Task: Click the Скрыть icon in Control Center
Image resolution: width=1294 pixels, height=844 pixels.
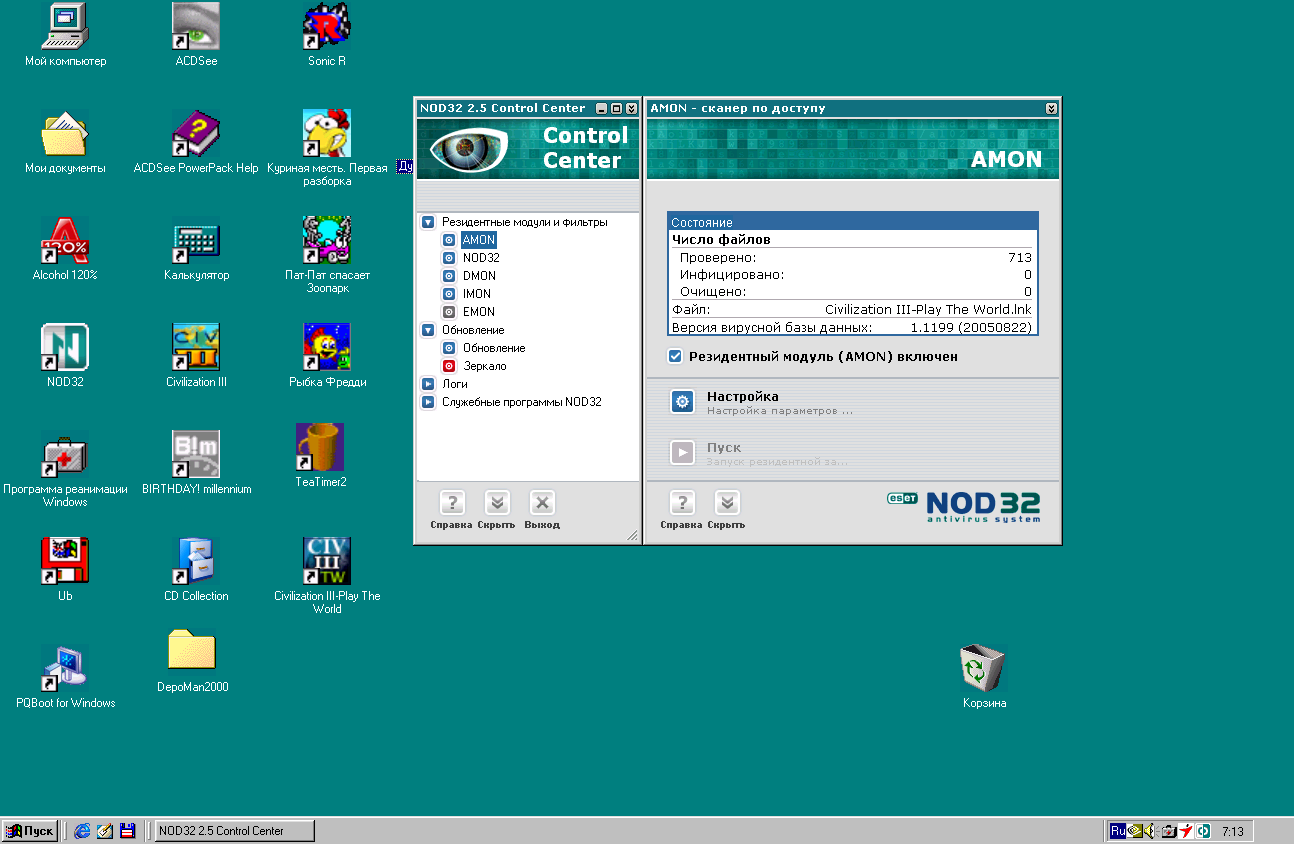Action: click(x=497, y=503)
